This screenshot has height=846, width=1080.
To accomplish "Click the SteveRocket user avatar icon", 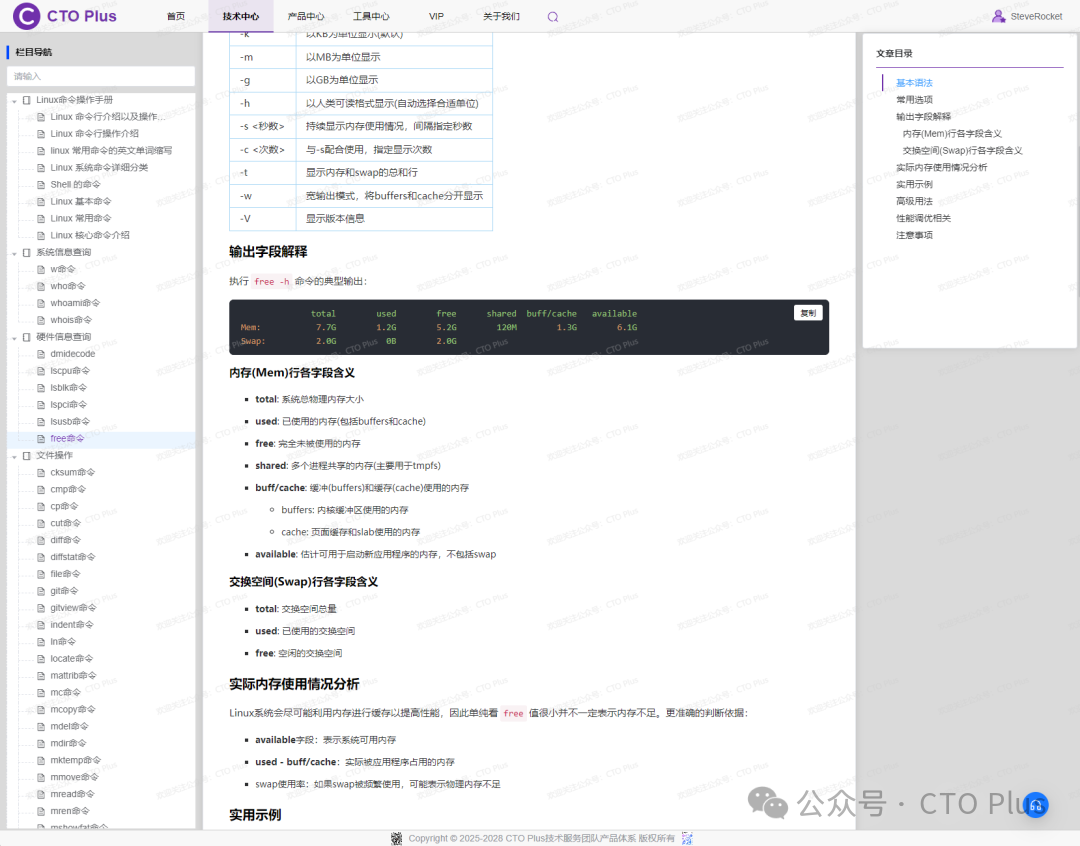I will (1000, 16).
